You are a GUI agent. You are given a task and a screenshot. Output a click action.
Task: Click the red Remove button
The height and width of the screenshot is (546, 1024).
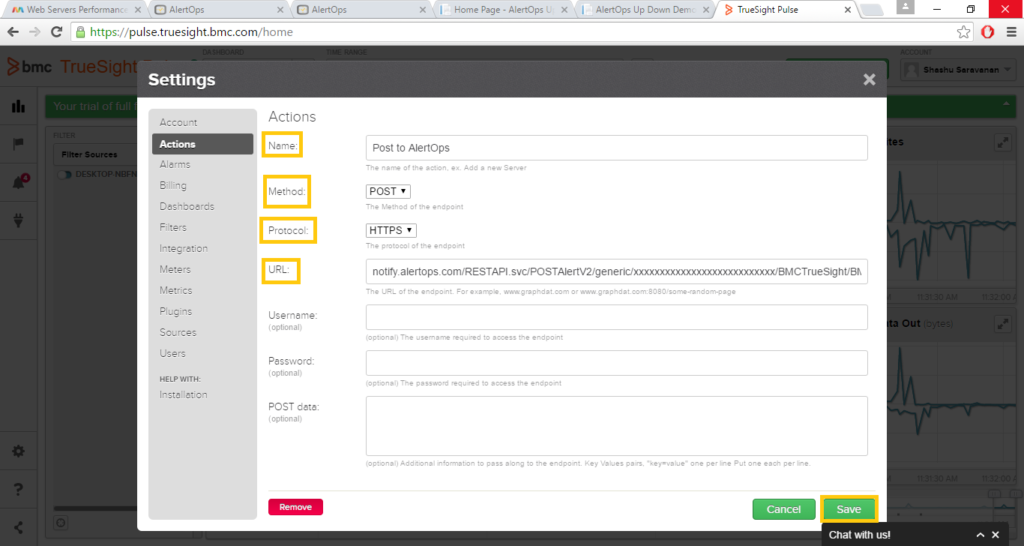[295, 507]
